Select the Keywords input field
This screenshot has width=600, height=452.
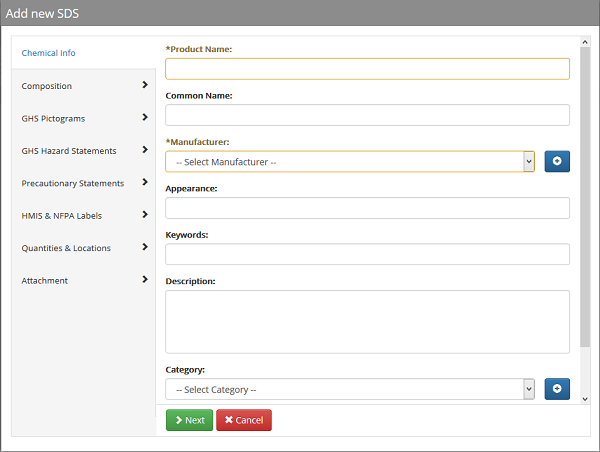[x=367, y=254]
